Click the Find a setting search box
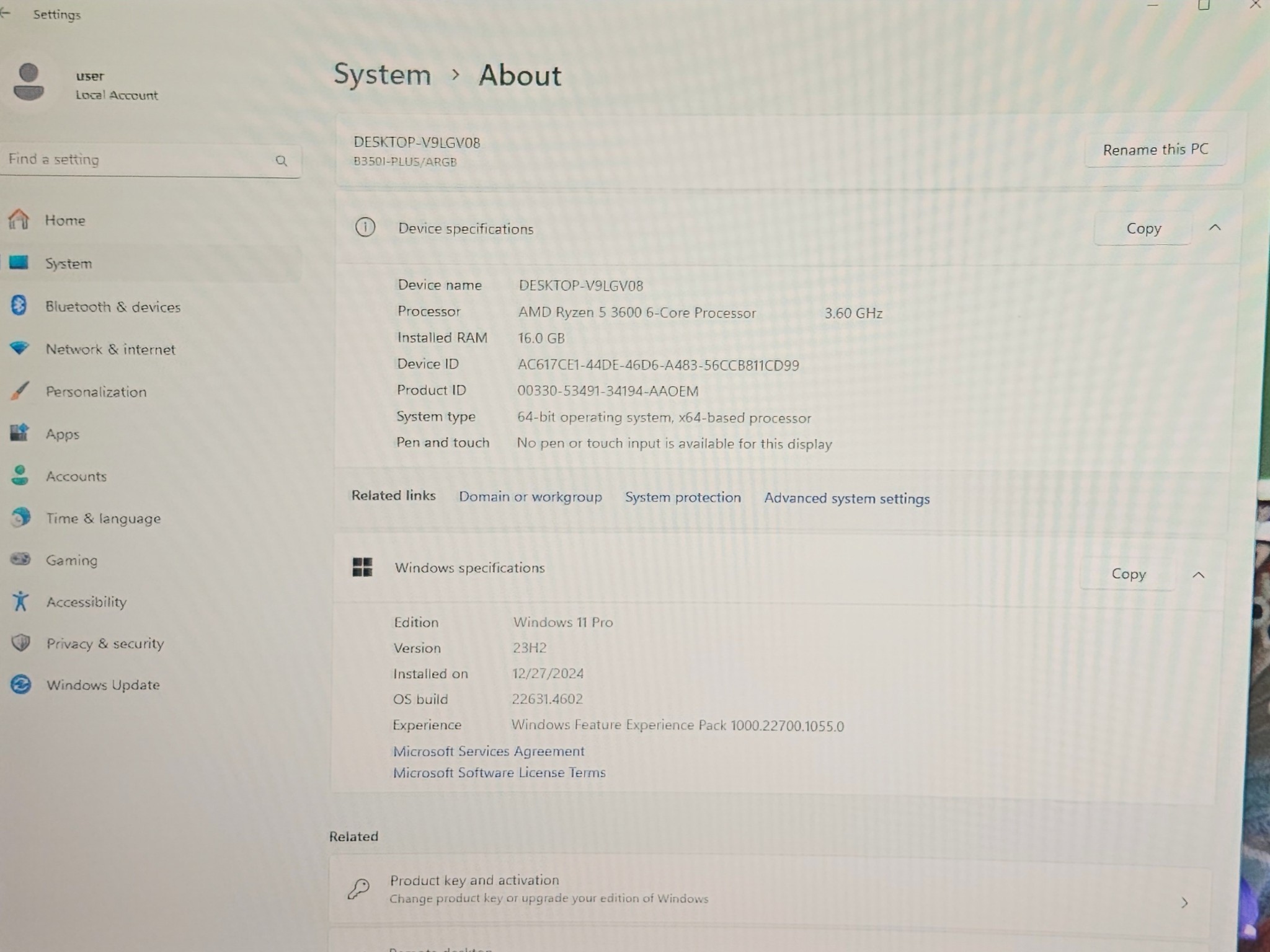 [150, 161]
